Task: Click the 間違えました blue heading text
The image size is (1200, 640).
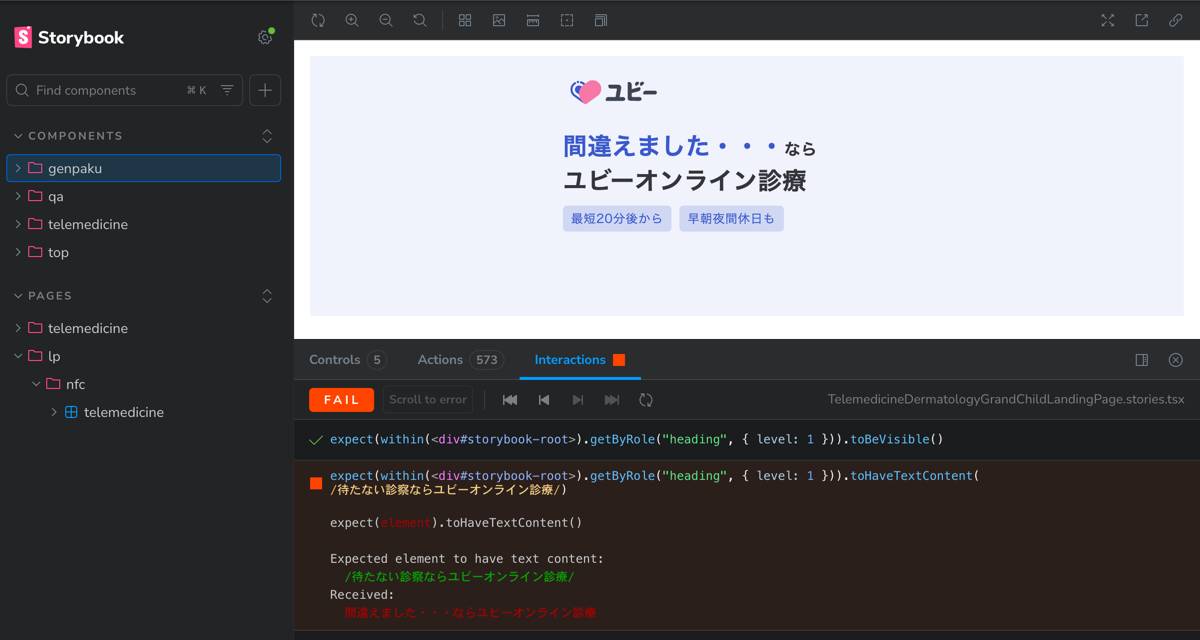Action: (672, 147)
